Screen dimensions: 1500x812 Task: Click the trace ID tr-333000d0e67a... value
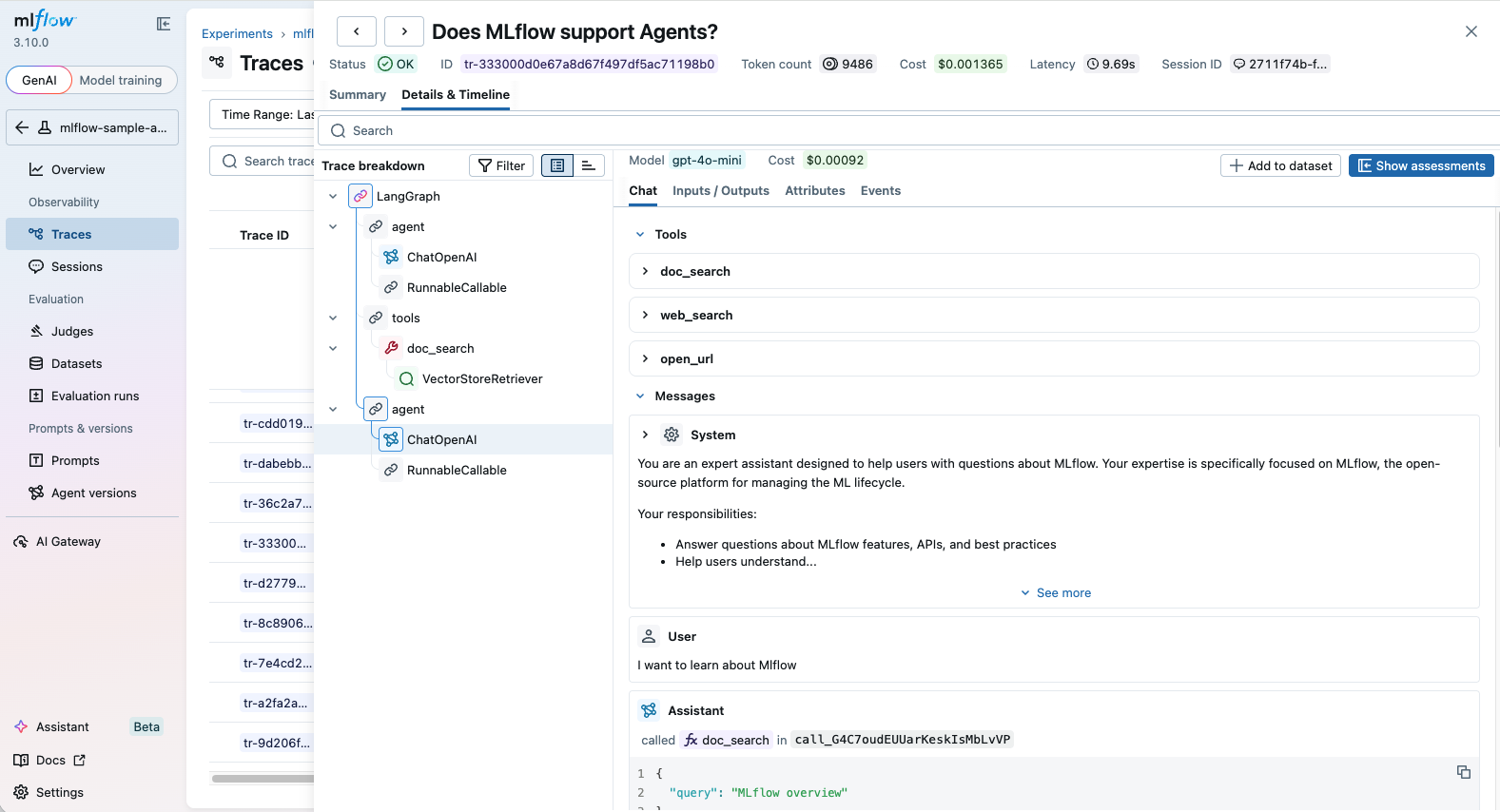(589, 64)
